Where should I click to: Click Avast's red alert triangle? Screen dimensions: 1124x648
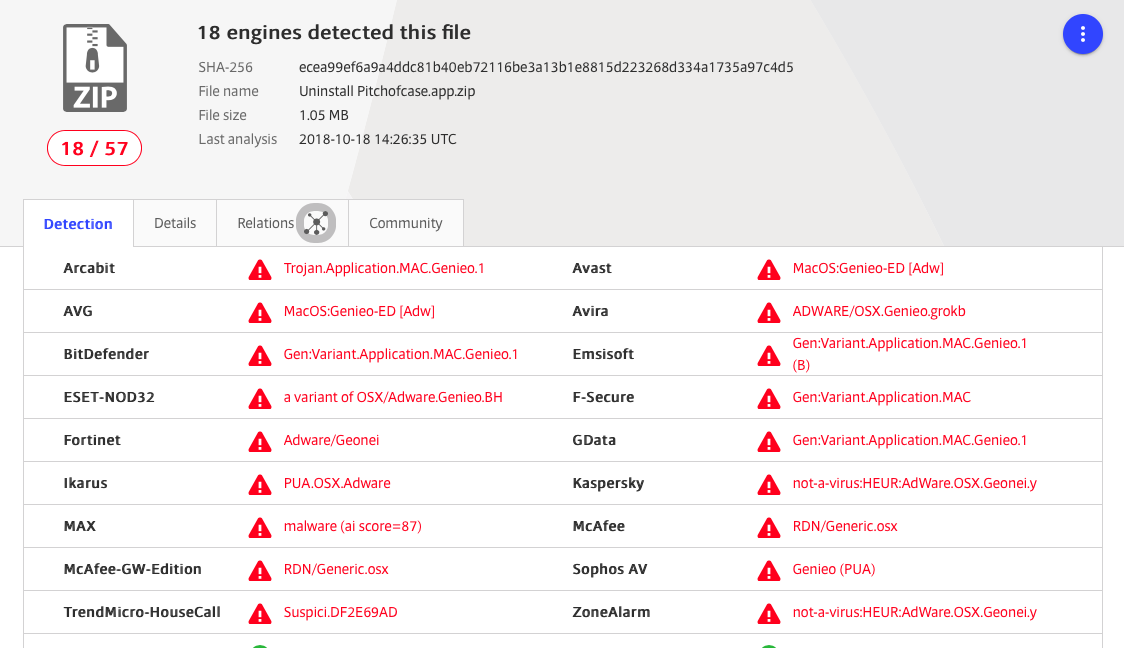pyautogui.click(x=768, y=269)
